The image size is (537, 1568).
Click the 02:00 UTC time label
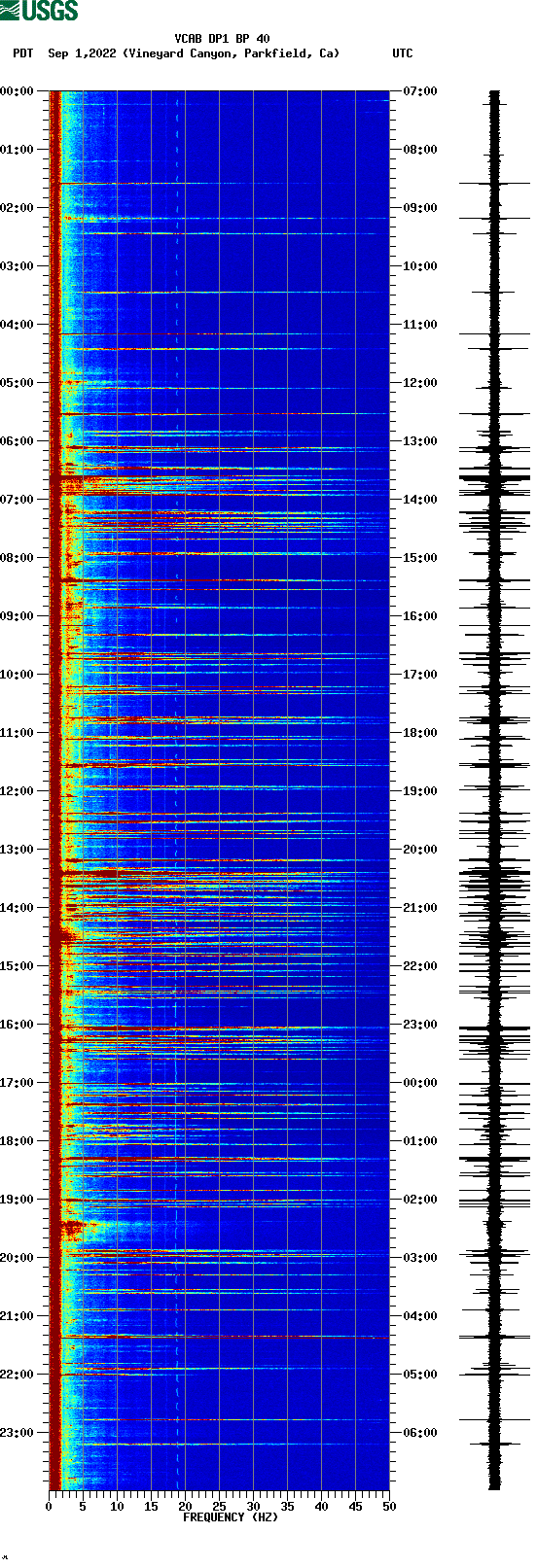click(x=420, y=1200)
